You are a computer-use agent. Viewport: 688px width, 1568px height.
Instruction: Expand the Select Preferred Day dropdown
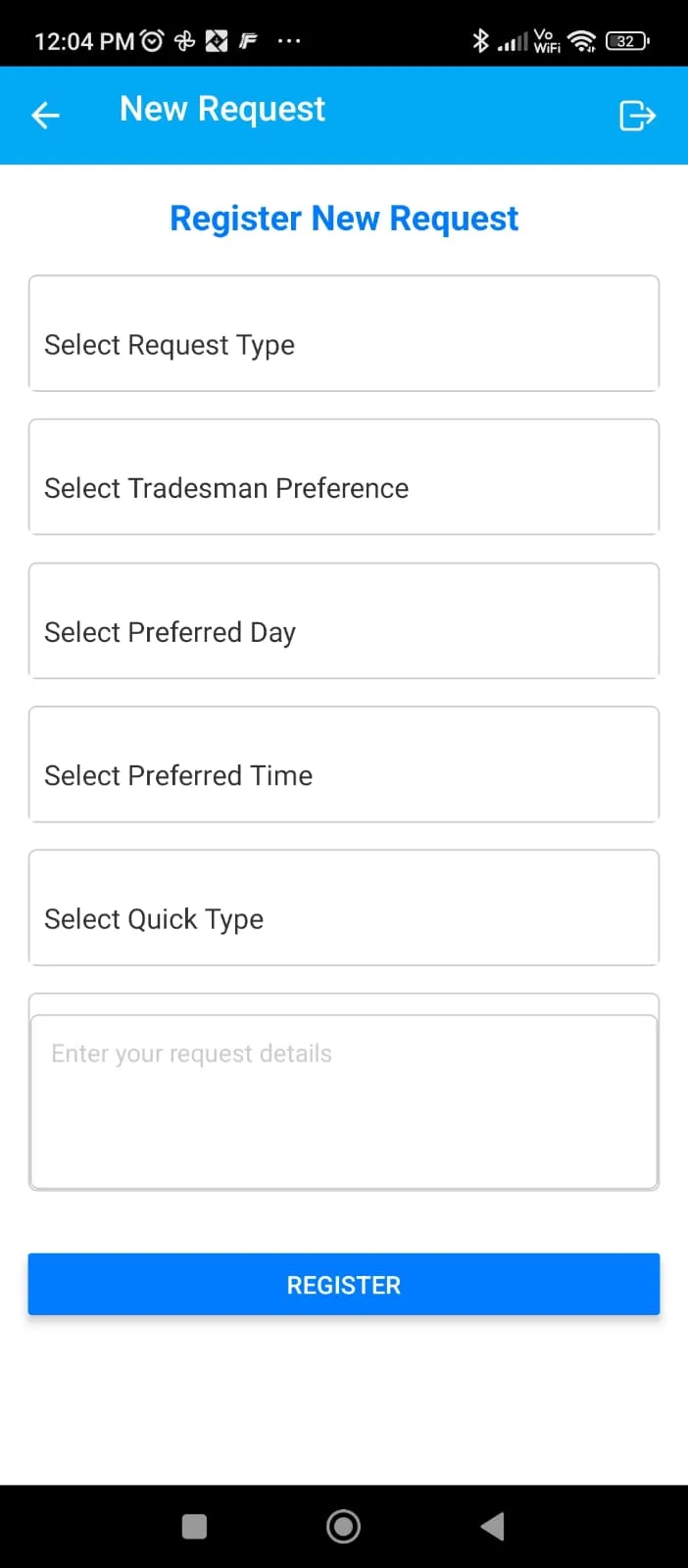[x=344, y=620]
